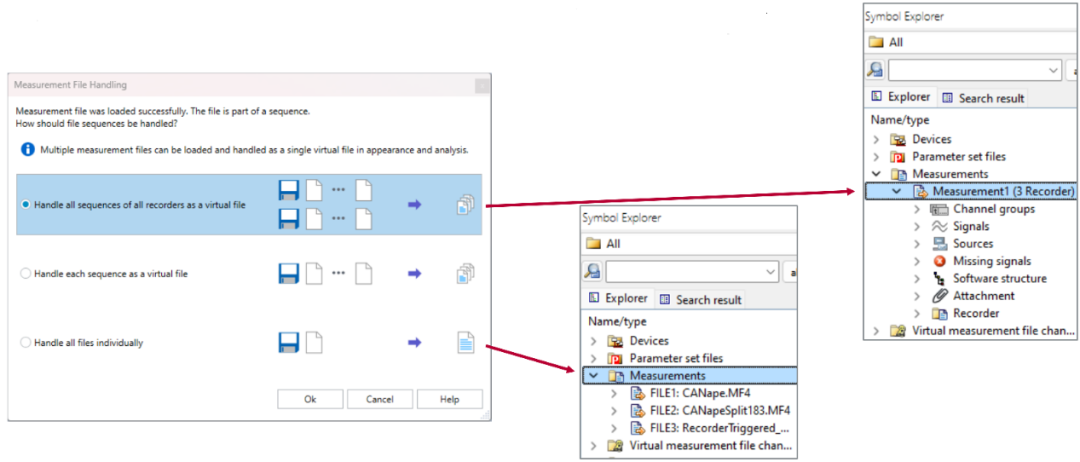Click Attachment paperclip icon

pos(939,296)
